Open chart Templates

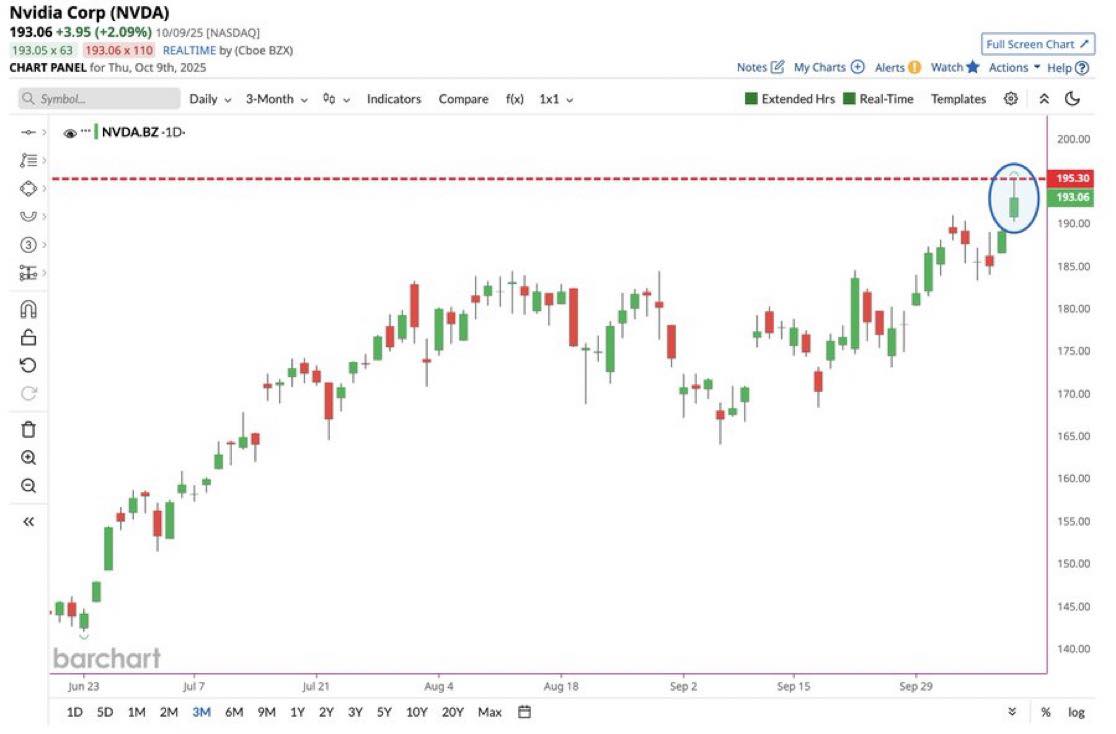[x=958, y=99]
